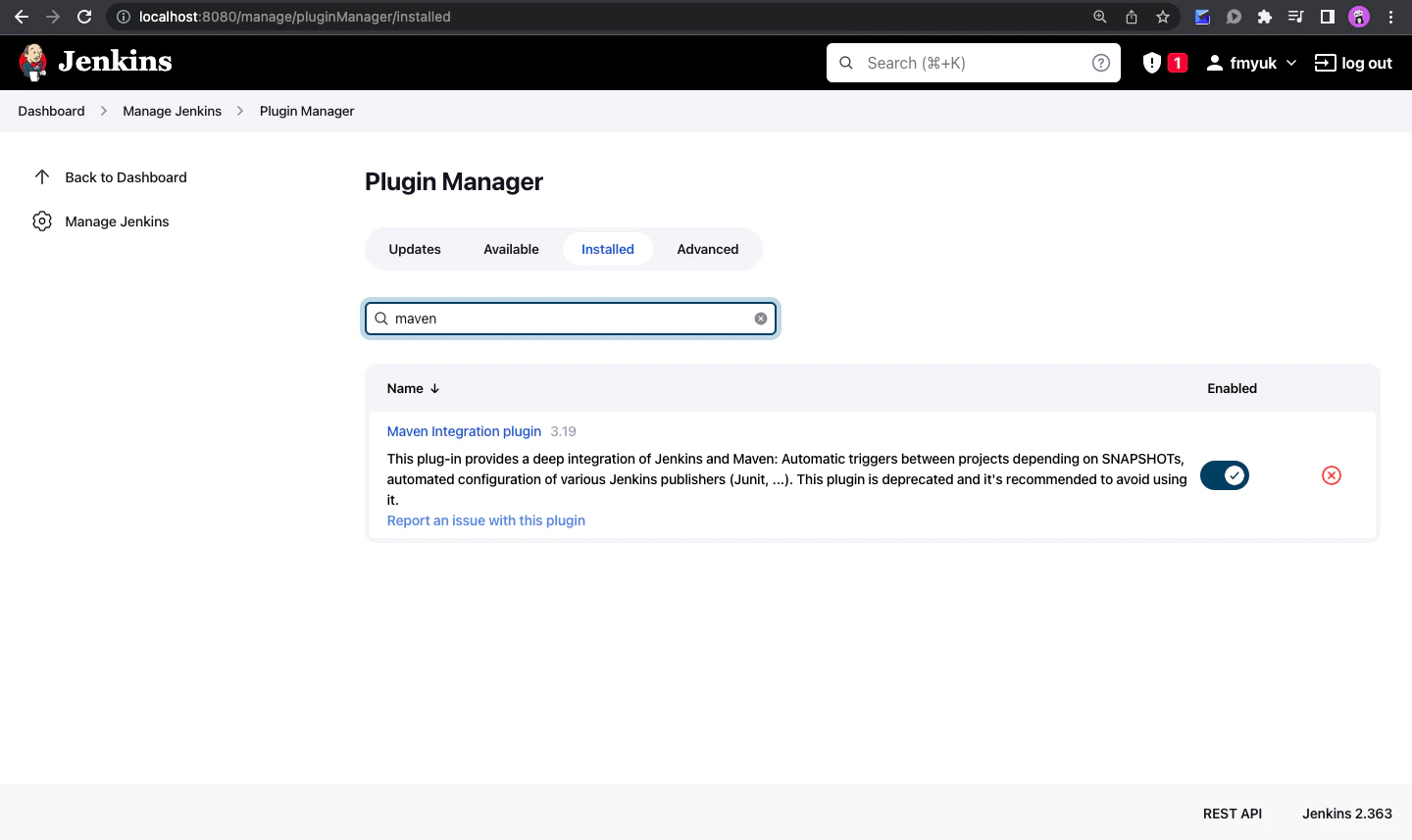Select the Installed tab

[608, 249]
